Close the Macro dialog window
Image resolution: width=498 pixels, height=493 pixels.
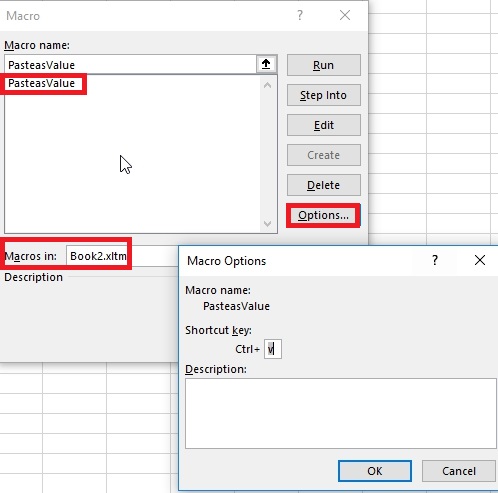(345, 15)
